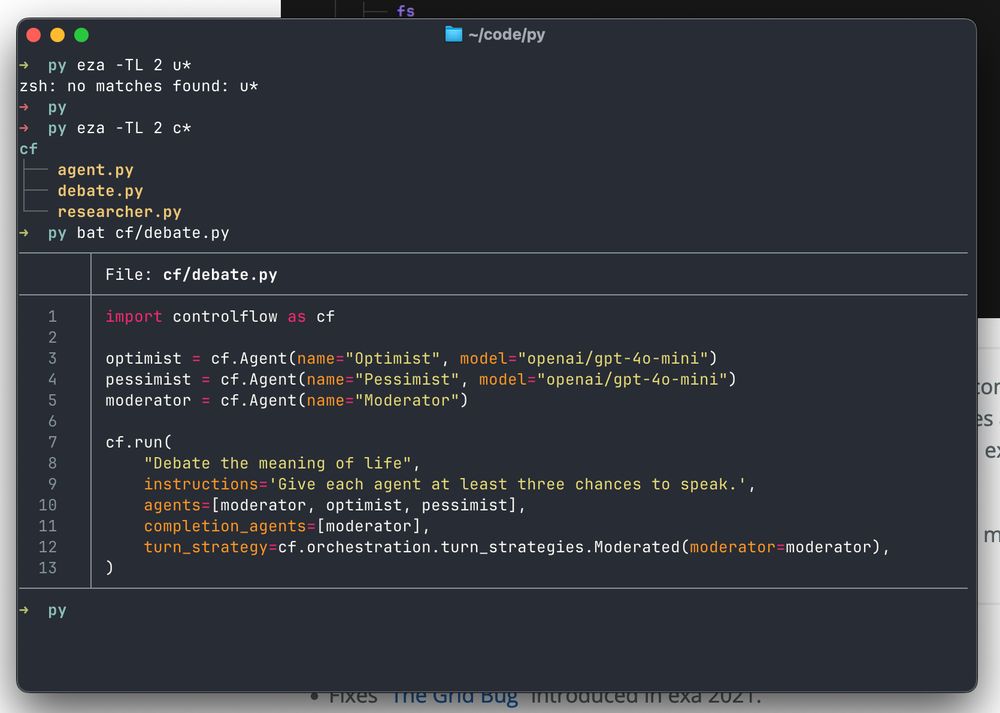The width and height of the screenshot is (1000, 713).
Task: Click the moderator agent definition line
Action: tap(287, 401)
